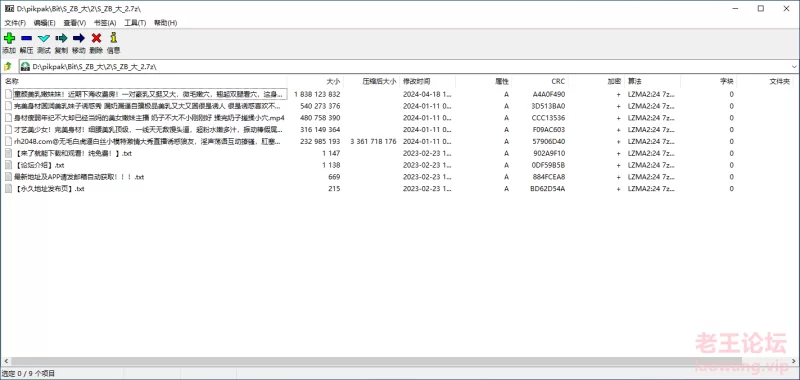The height and width of the screenshot is (380, 800).
Task: Click the yellow 信息 (Info) icon
Action: 113,38
